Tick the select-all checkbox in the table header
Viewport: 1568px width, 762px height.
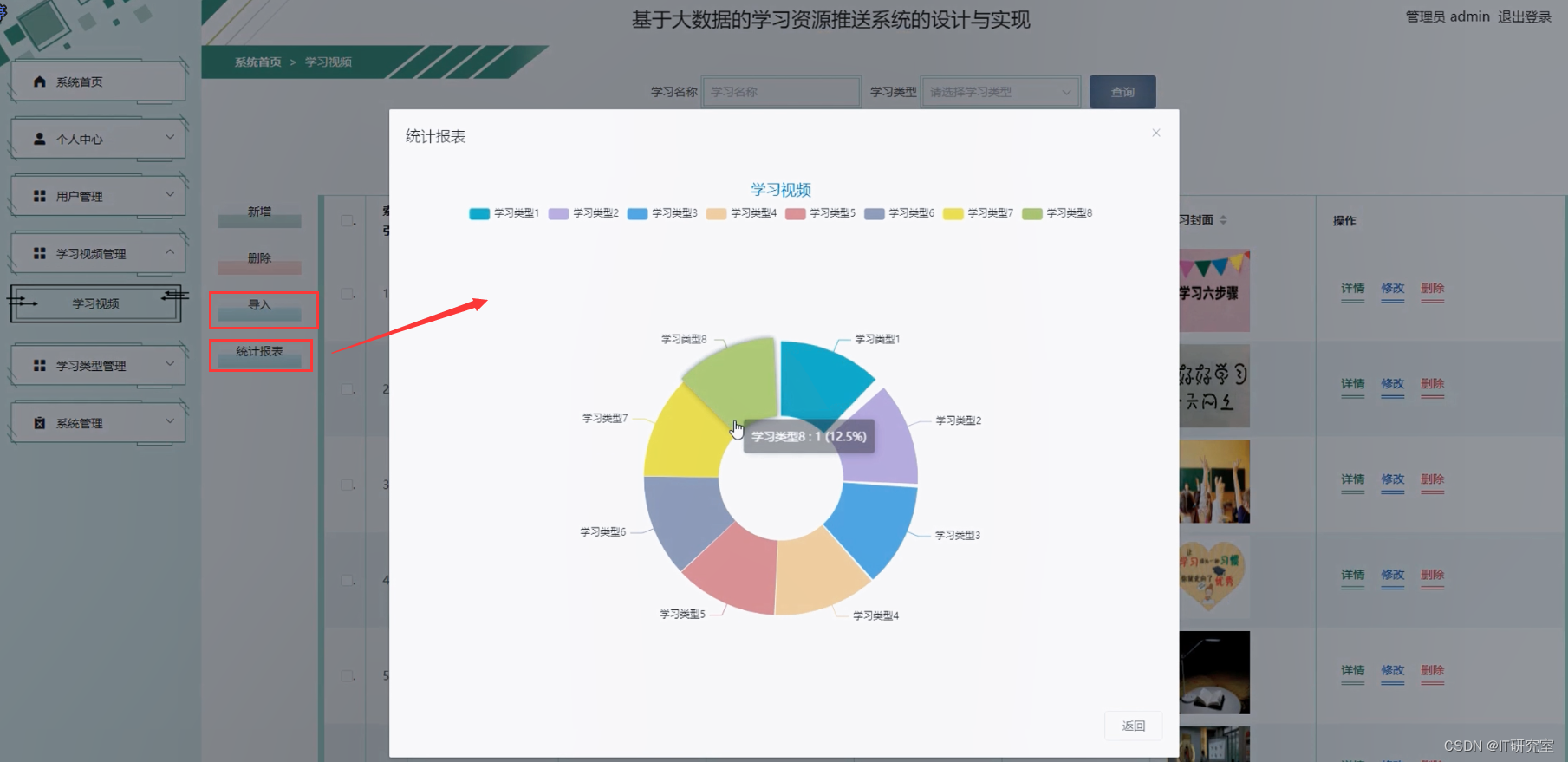click(x=347, y=221)
